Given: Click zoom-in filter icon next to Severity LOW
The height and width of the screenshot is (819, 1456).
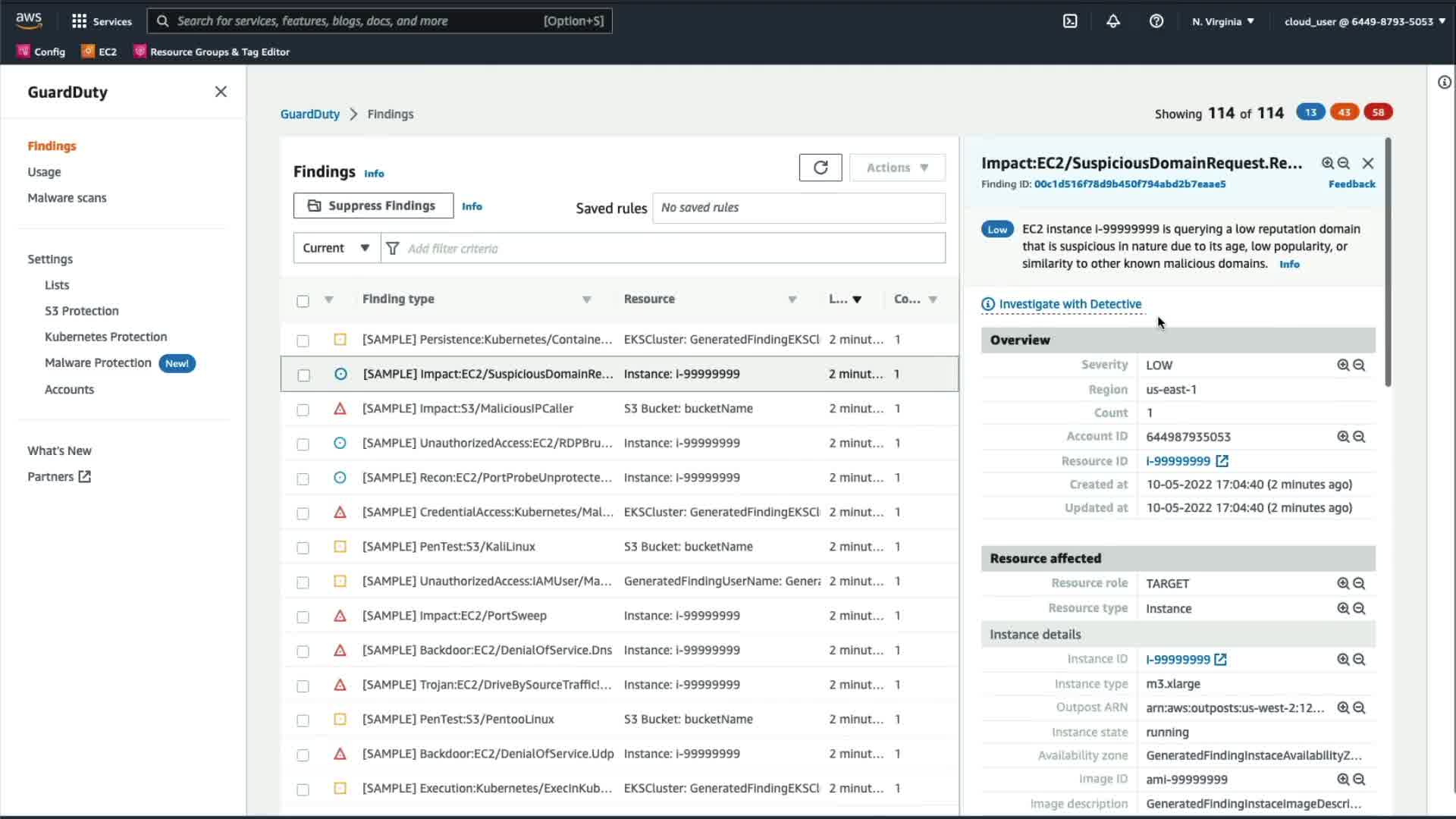Looking at the screenshot, I should tap(1343, 366).
